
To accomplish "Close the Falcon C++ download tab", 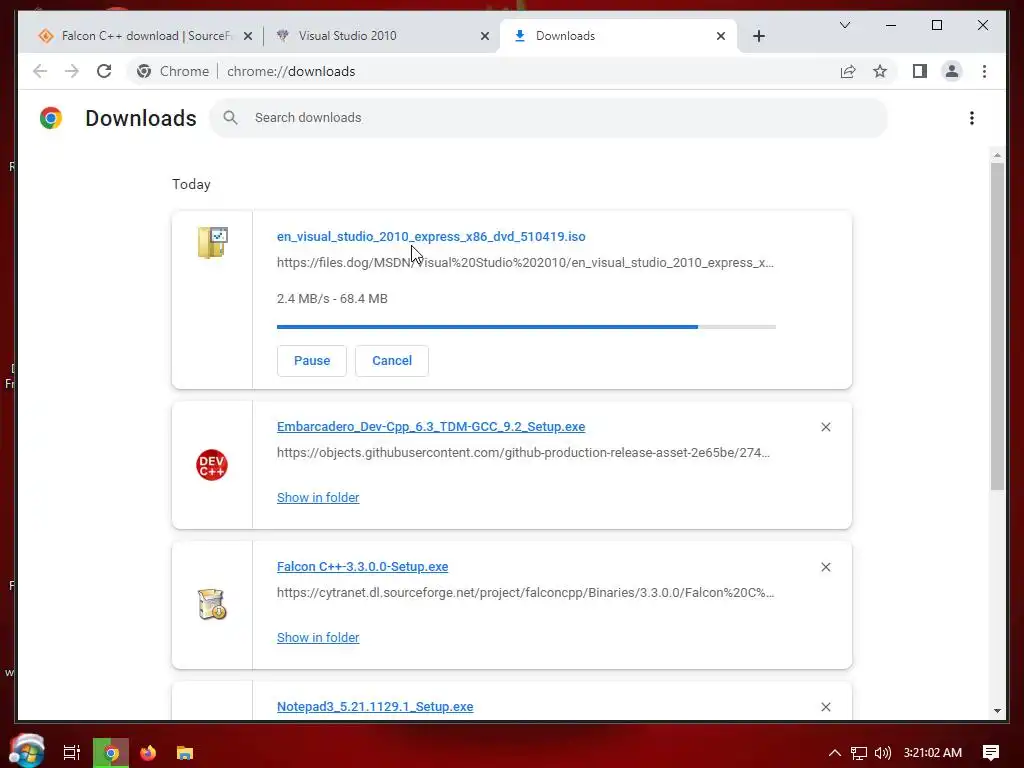I will [248, 36].
